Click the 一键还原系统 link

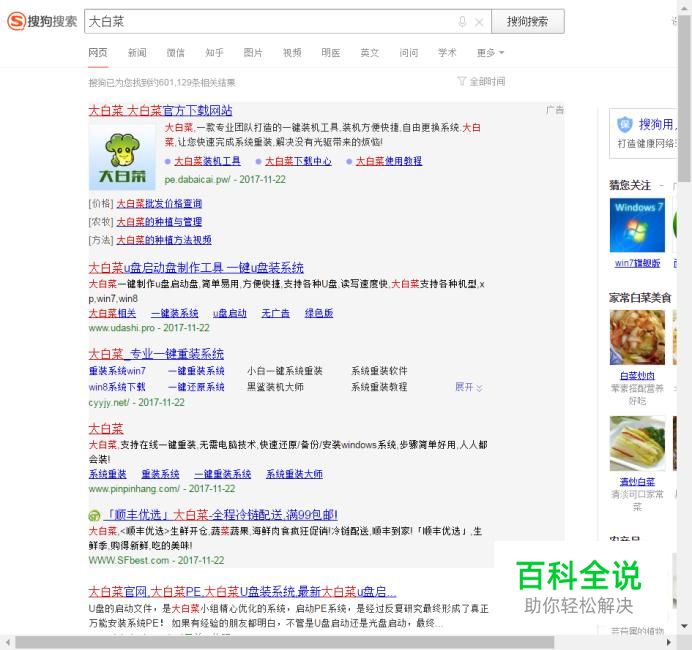[196, 387]
